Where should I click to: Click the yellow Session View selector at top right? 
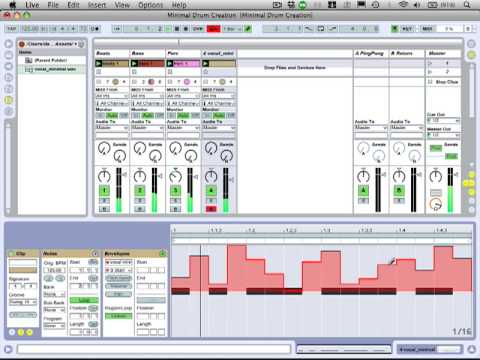tap(471, 55)
